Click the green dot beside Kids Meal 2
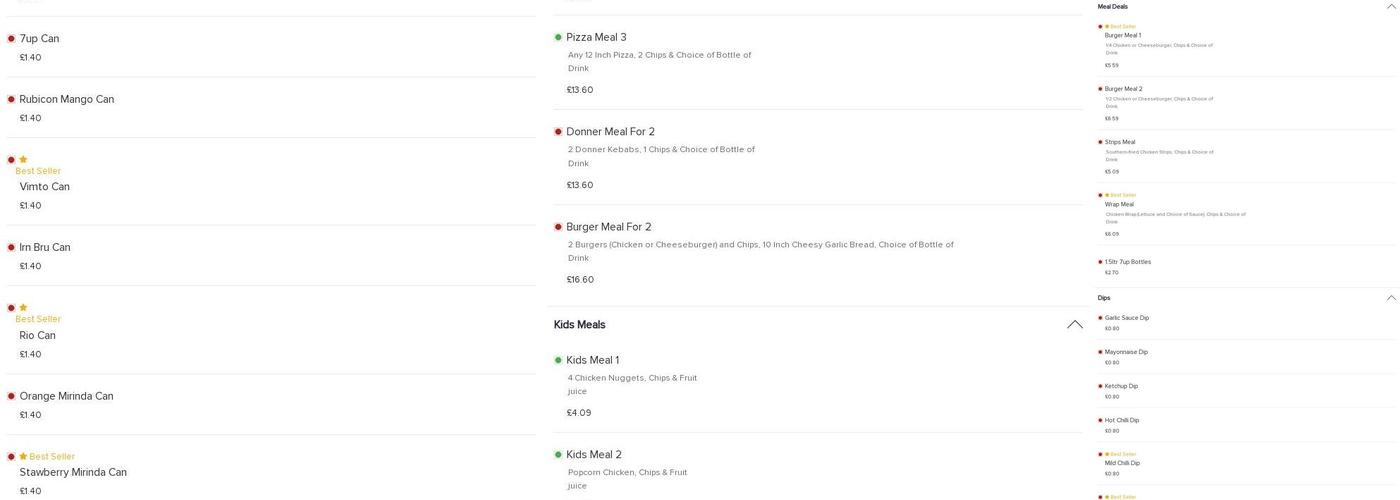 [x=558, y=455]
